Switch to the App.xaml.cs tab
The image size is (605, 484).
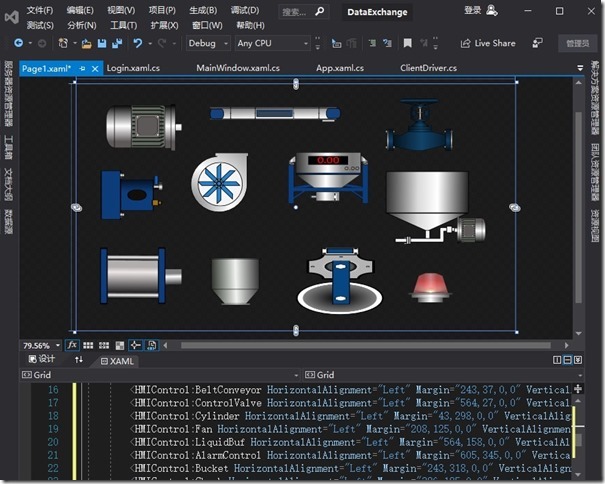pos(340,68)
